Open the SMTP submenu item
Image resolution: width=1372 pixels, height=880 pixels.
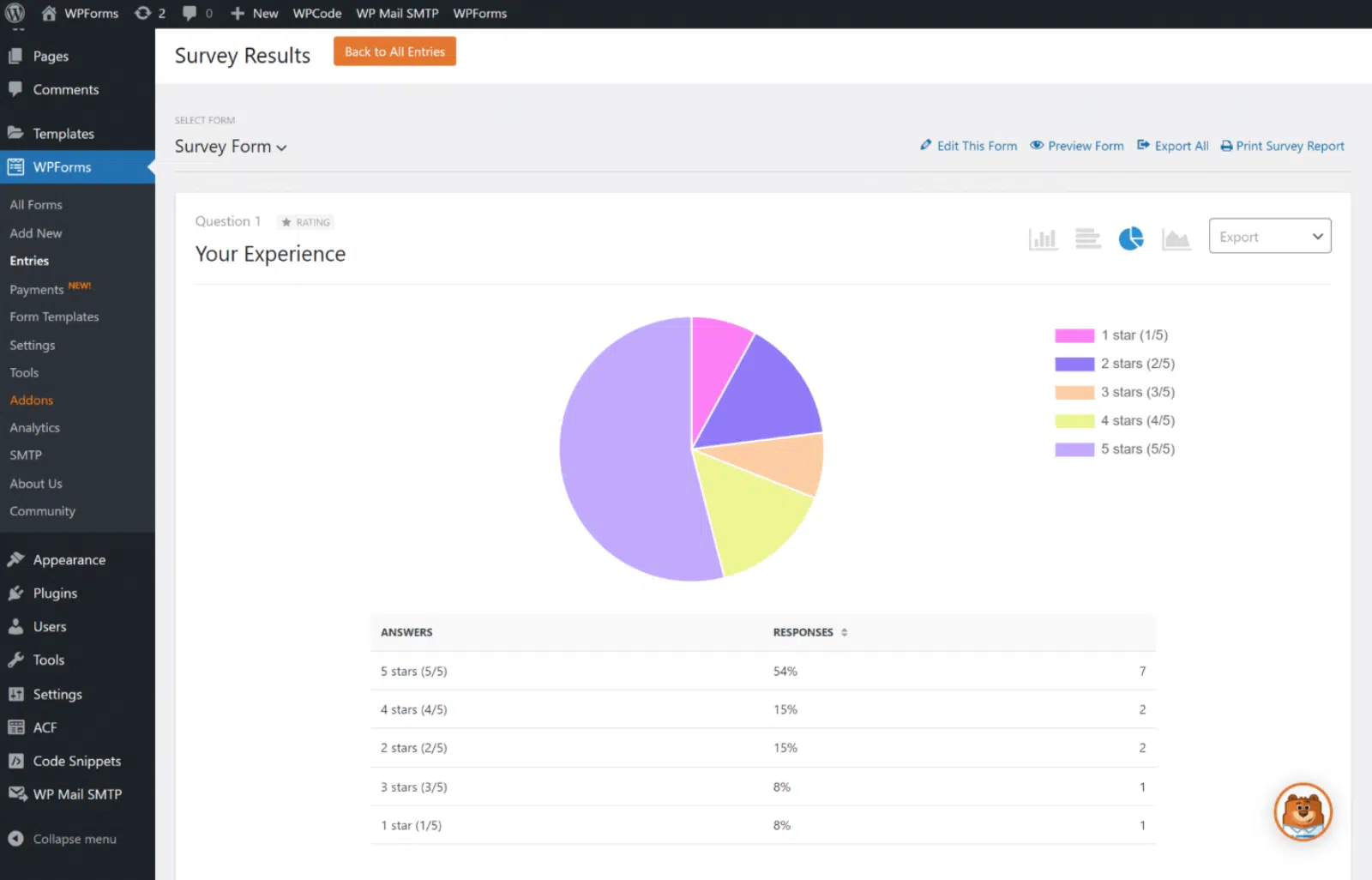click(26, 455)
